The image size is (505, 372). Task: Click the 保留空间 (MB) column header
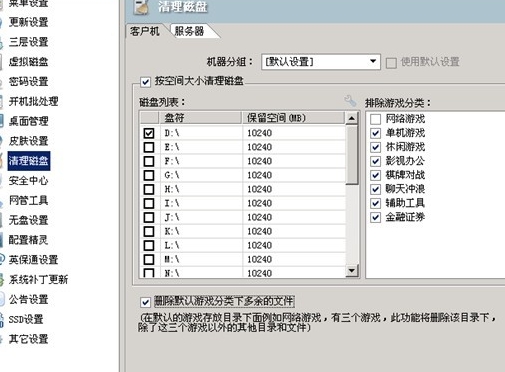pyautogui.click(x=293, y=118)
